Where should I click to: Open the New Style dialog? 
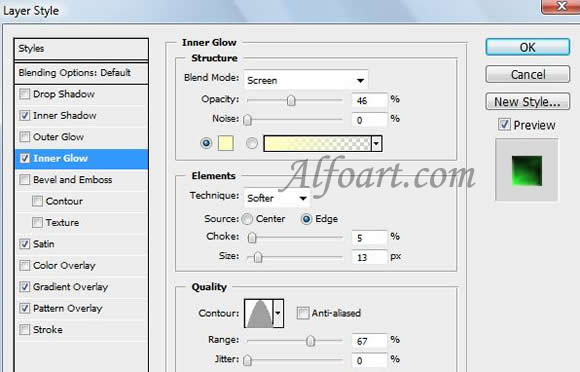[527, 102]
